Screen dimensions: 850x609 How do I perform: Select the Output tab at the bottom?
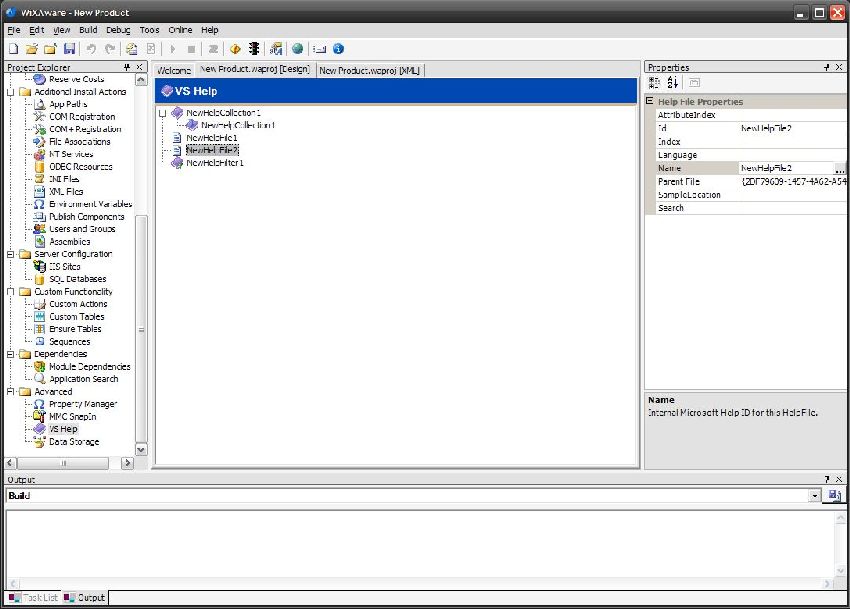[x=85, y=598]
